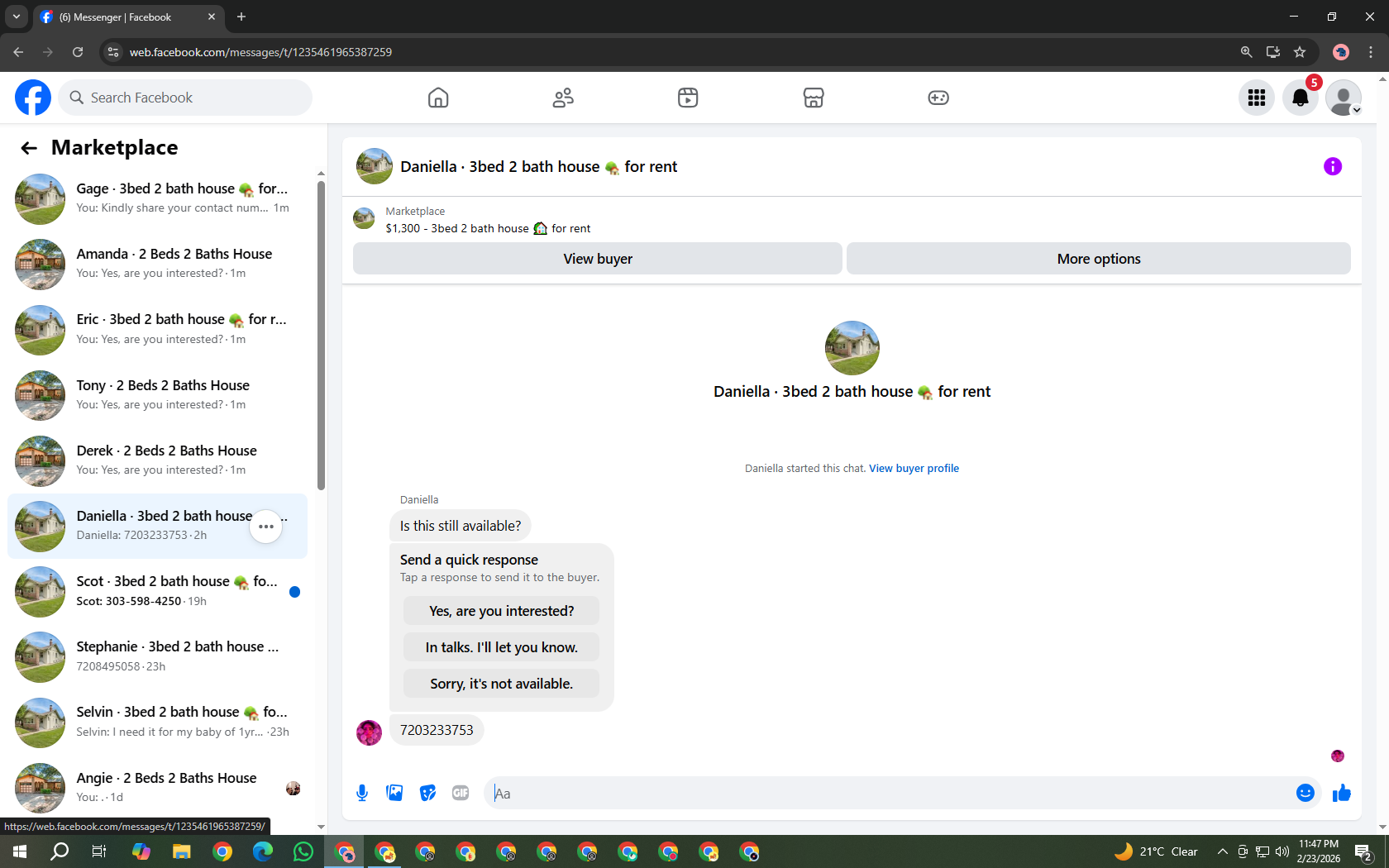Click the conversation list scrollbar
Viewport: 1389px width, 868px height.
click(321, 335)
